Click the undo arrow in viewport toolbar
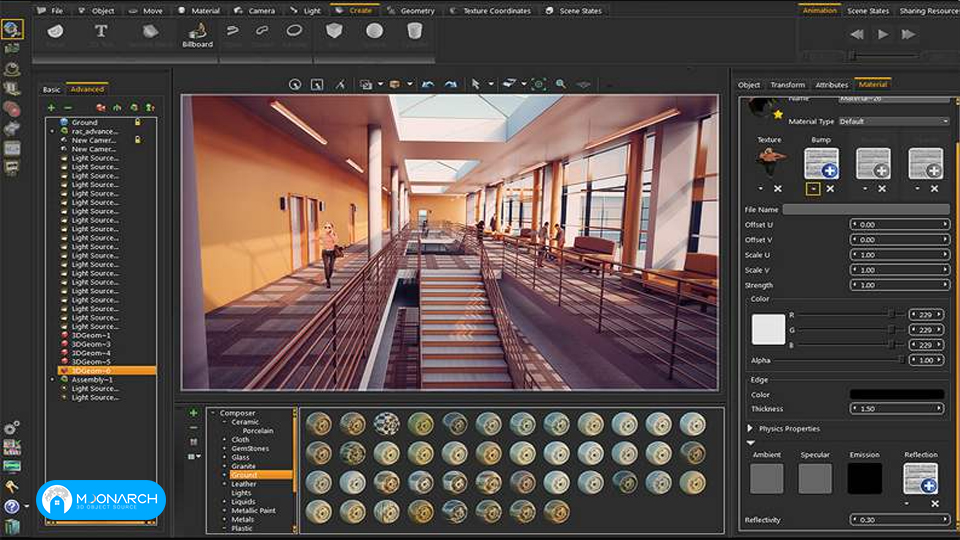The height and width of the screenshot is (540, 960). (427, 84)
